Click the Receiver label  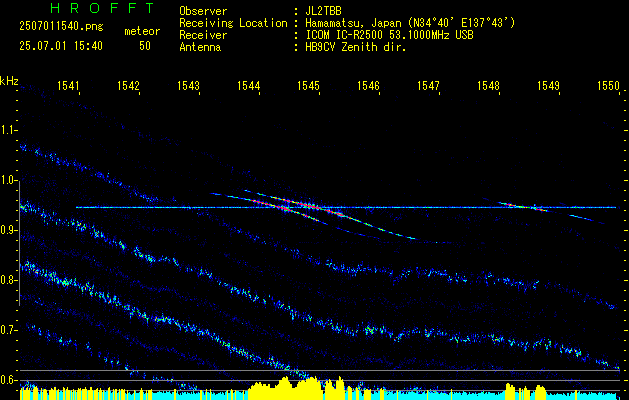[203, 35]
